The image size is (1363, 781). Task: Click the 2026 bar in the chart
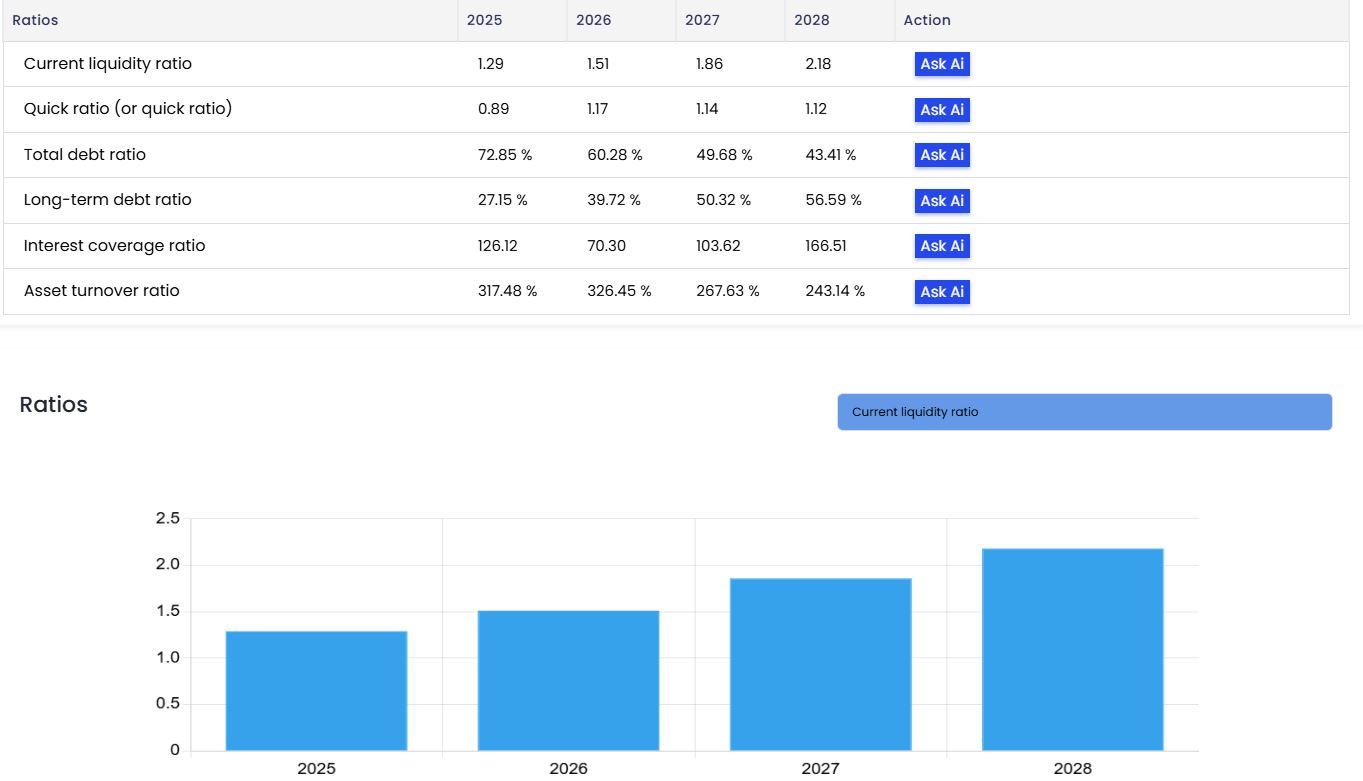(568, 680)
